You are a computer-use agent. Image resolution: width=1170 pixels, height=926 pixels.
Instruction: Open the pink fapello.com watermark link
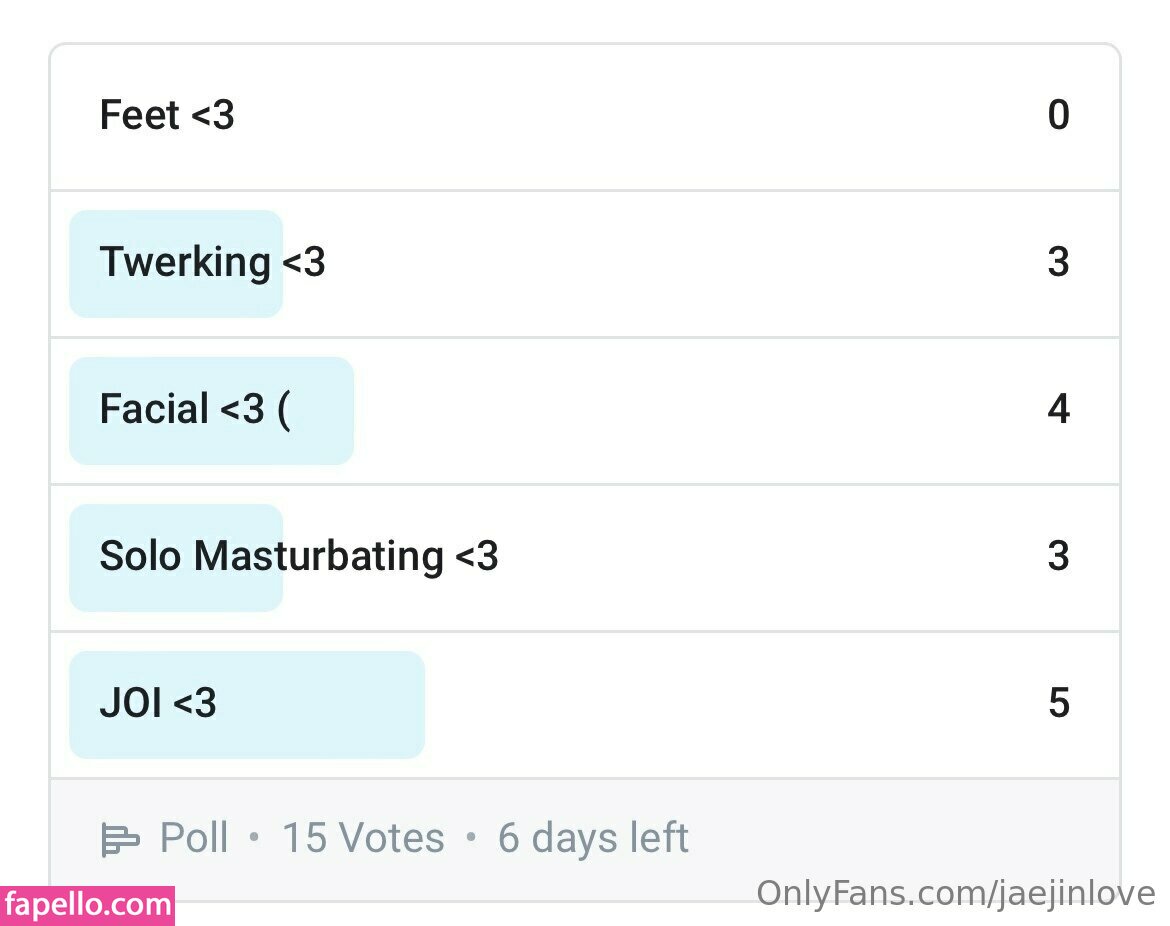(x=88, y=906)
